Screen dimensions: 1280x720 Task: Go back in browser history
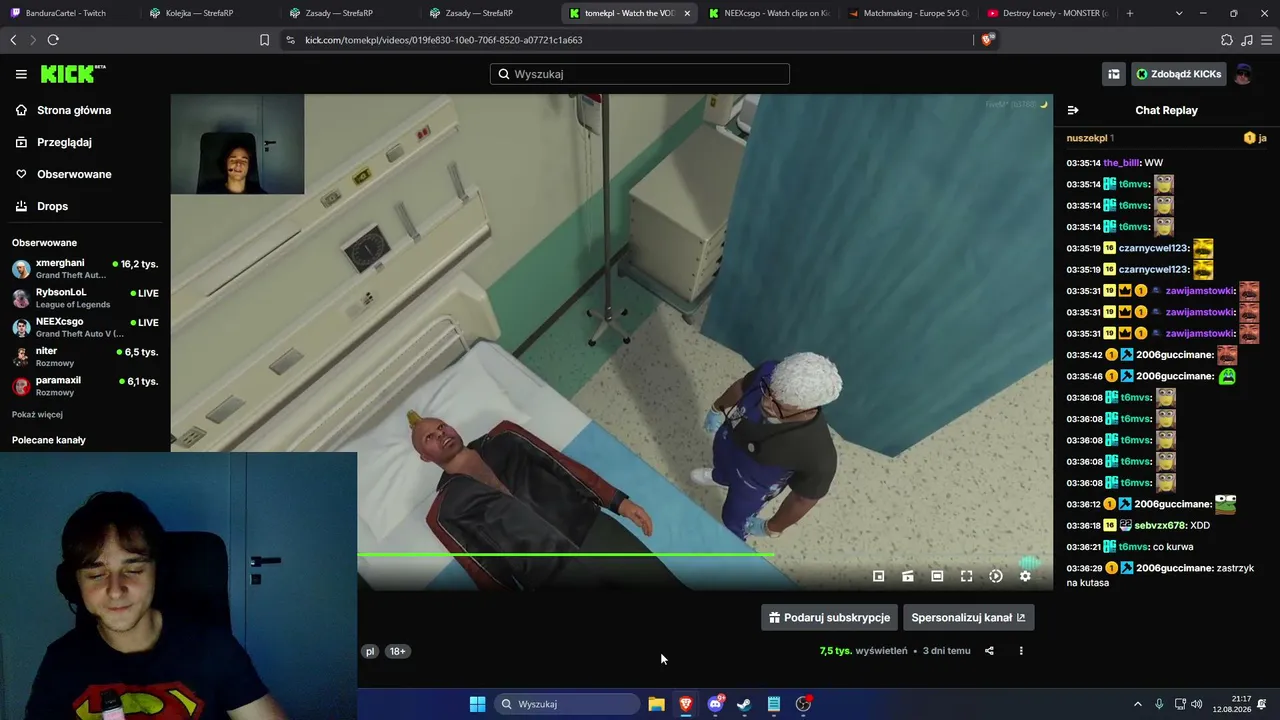coord(13,40)
